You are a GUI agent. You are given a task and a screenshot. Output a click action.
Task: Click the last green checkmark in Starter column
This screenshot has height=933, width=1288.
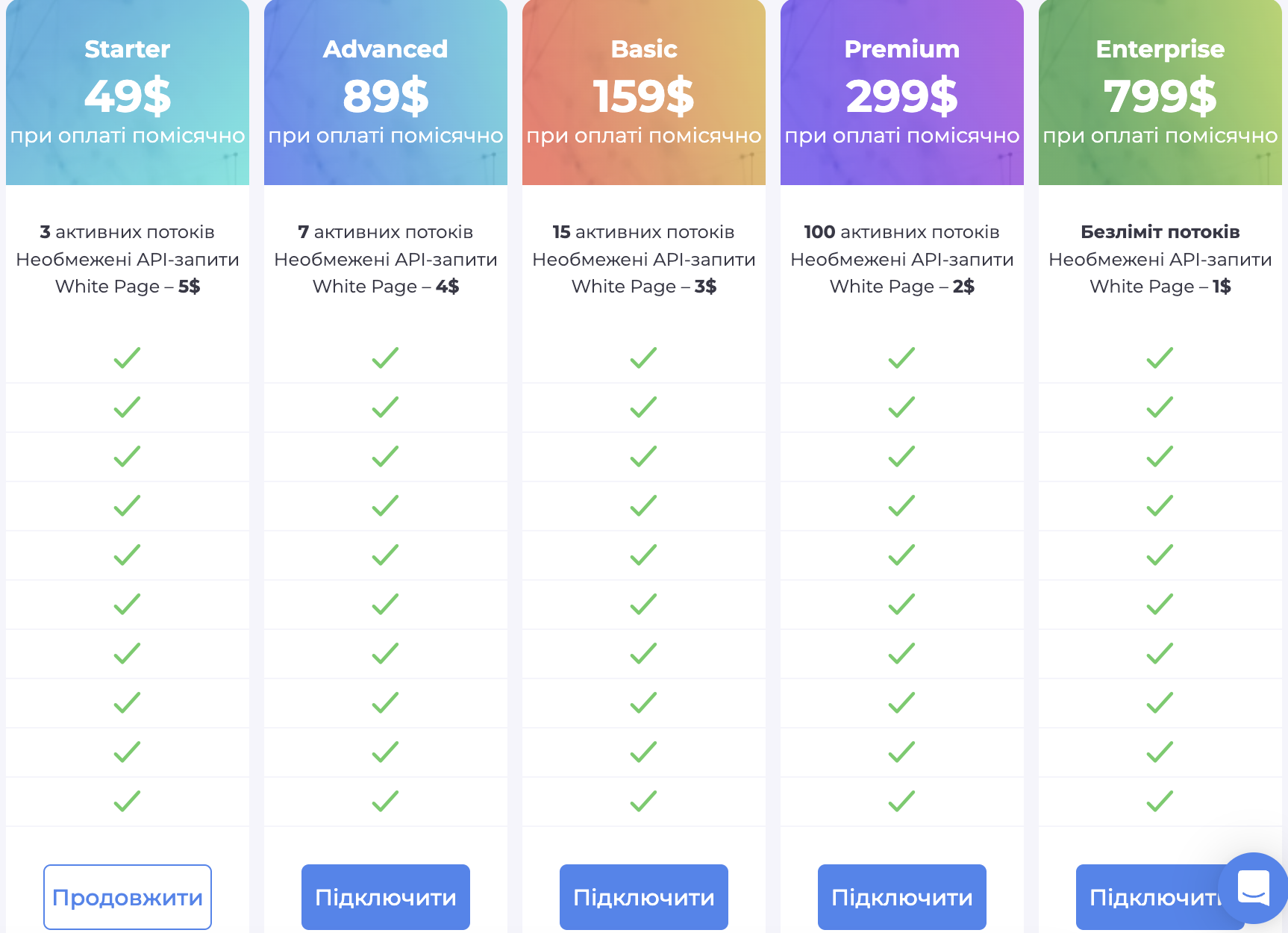coord(127,801)
